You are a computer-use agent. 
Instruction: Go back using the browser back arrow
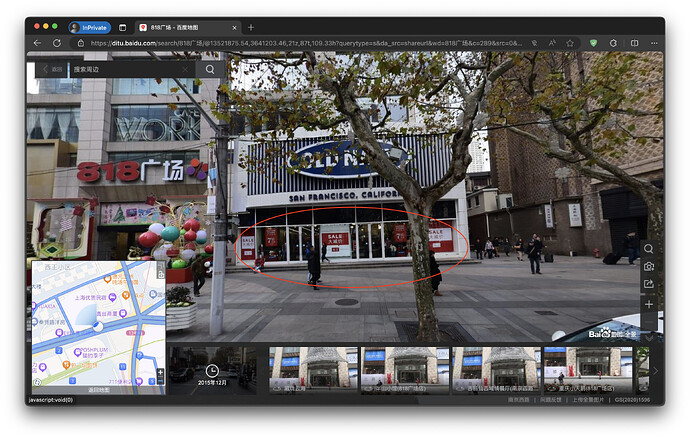tap(38, 43)
